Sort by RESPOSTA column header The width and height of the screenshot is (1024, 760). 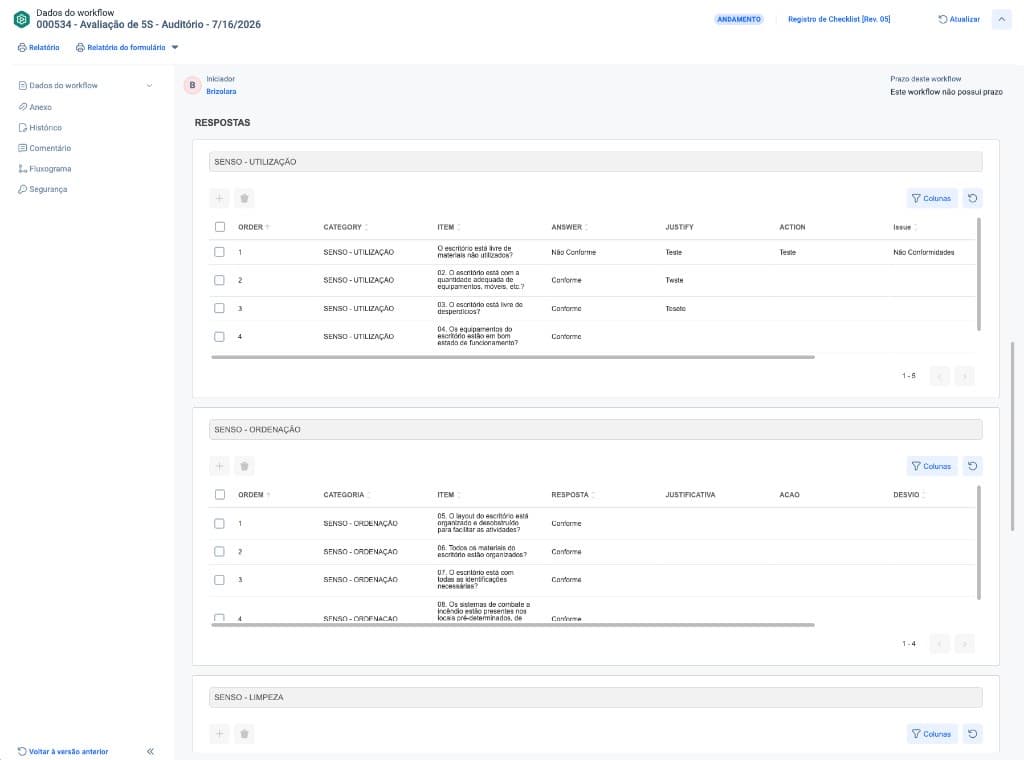click(x=573, y=495)
